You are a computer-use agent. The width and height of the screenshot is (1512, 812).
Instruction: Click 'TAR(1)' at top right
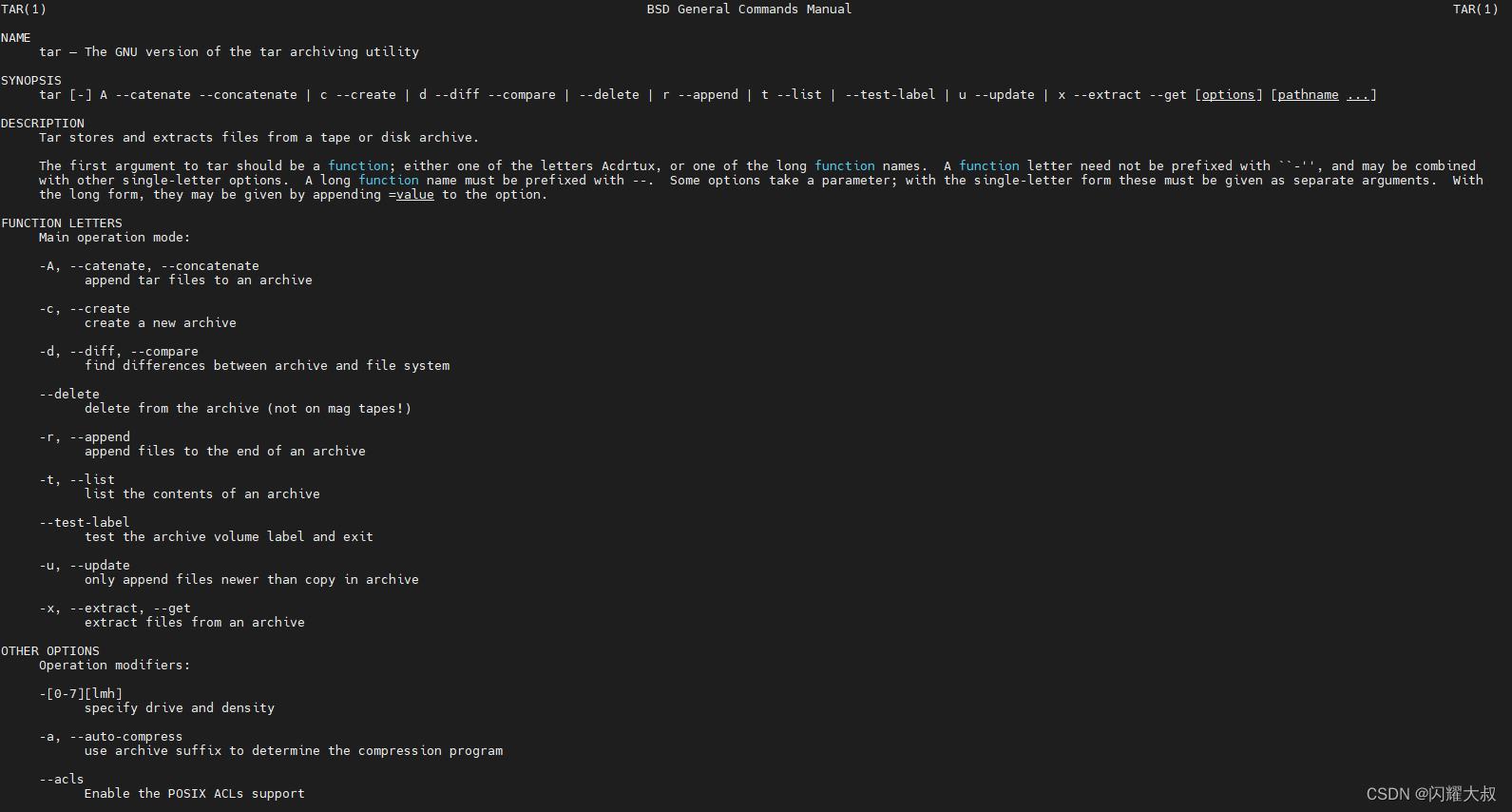(1475, 10)
